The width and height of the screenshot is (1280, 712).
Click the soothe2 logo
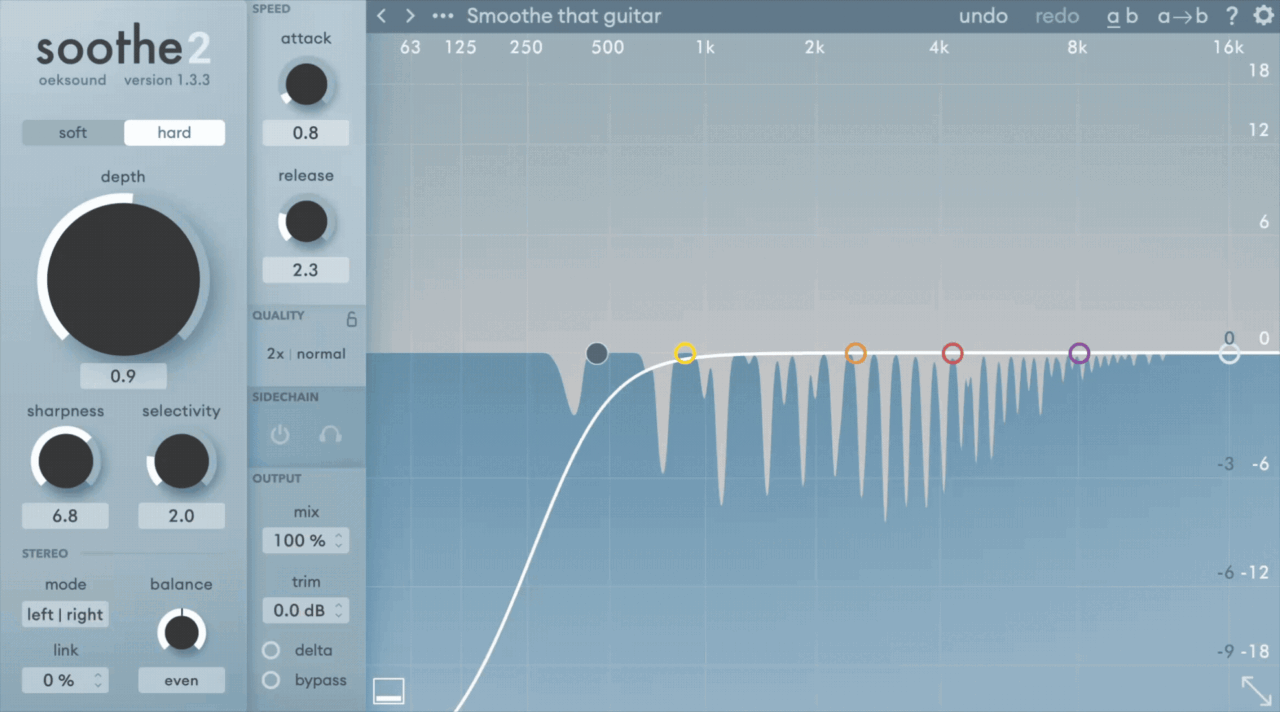[124, 48]
